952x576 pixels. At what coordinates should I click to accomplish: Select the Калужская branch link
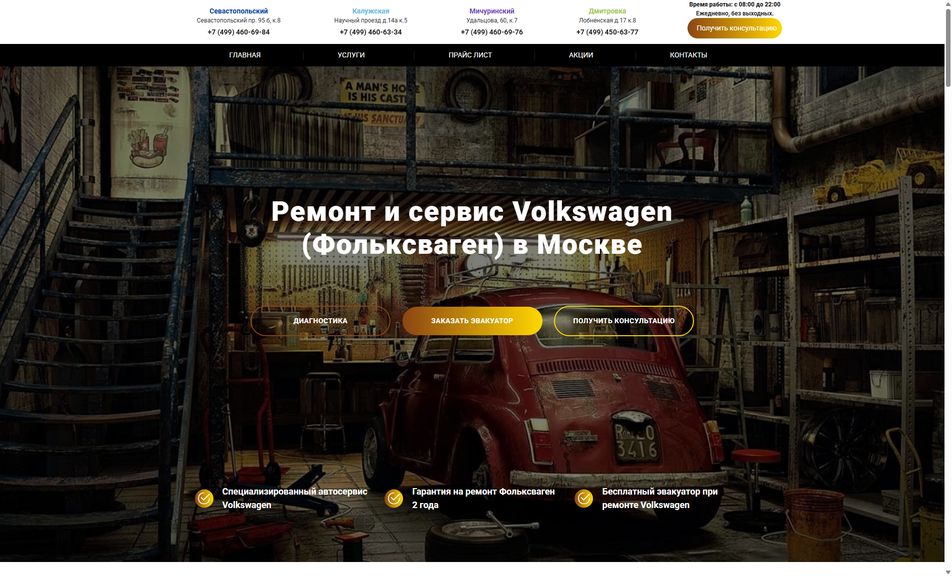(370, 11)
